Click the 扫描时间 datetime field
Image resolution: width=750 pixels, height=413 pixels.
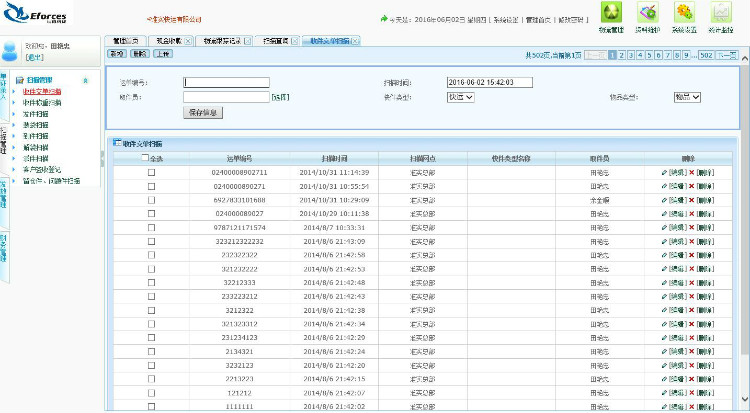click(489, 83)
